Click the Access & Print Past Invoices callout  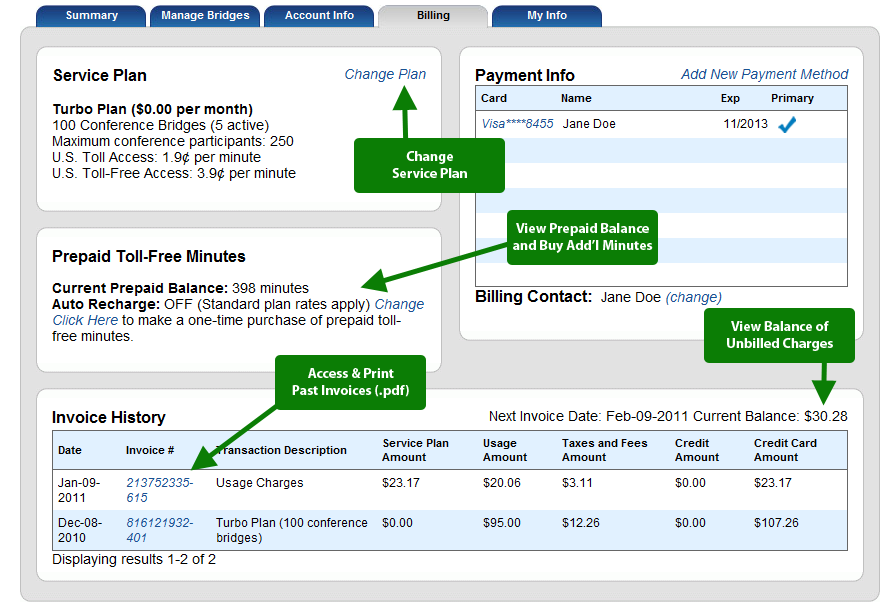349,382
